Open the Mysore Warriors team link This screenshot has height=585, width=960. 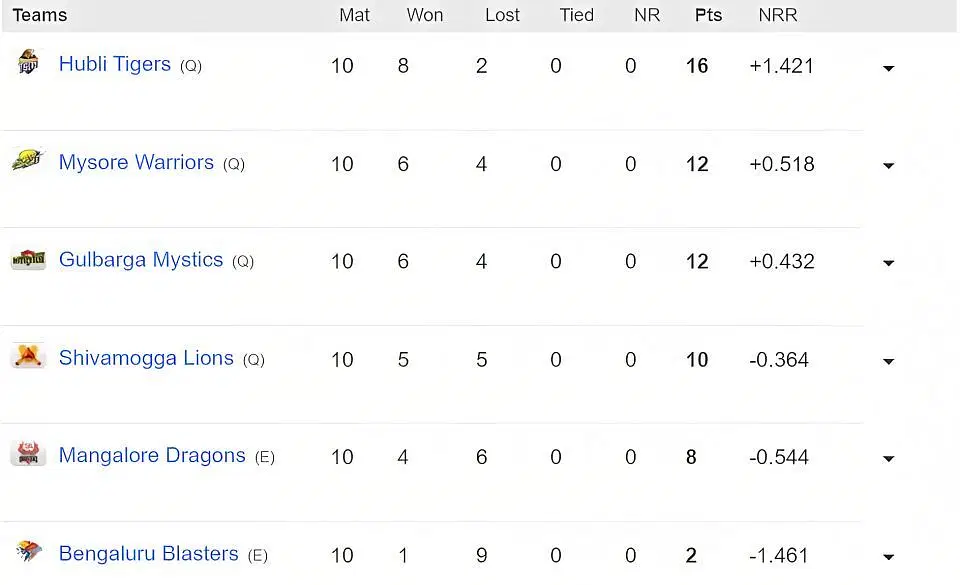[136, 162]
